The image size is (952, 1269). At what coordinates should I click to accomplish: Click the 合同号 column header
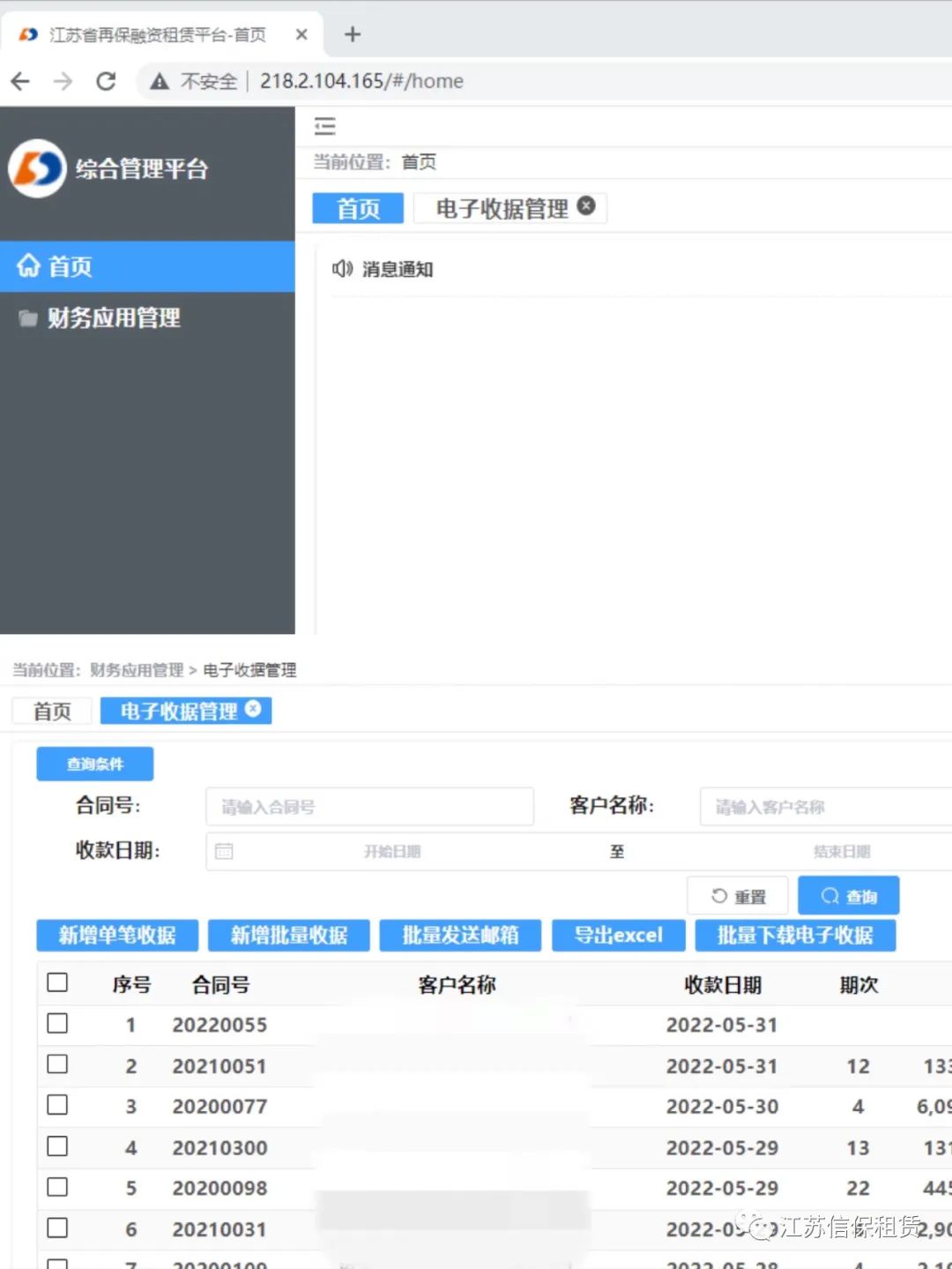click(x=220, y=985)
